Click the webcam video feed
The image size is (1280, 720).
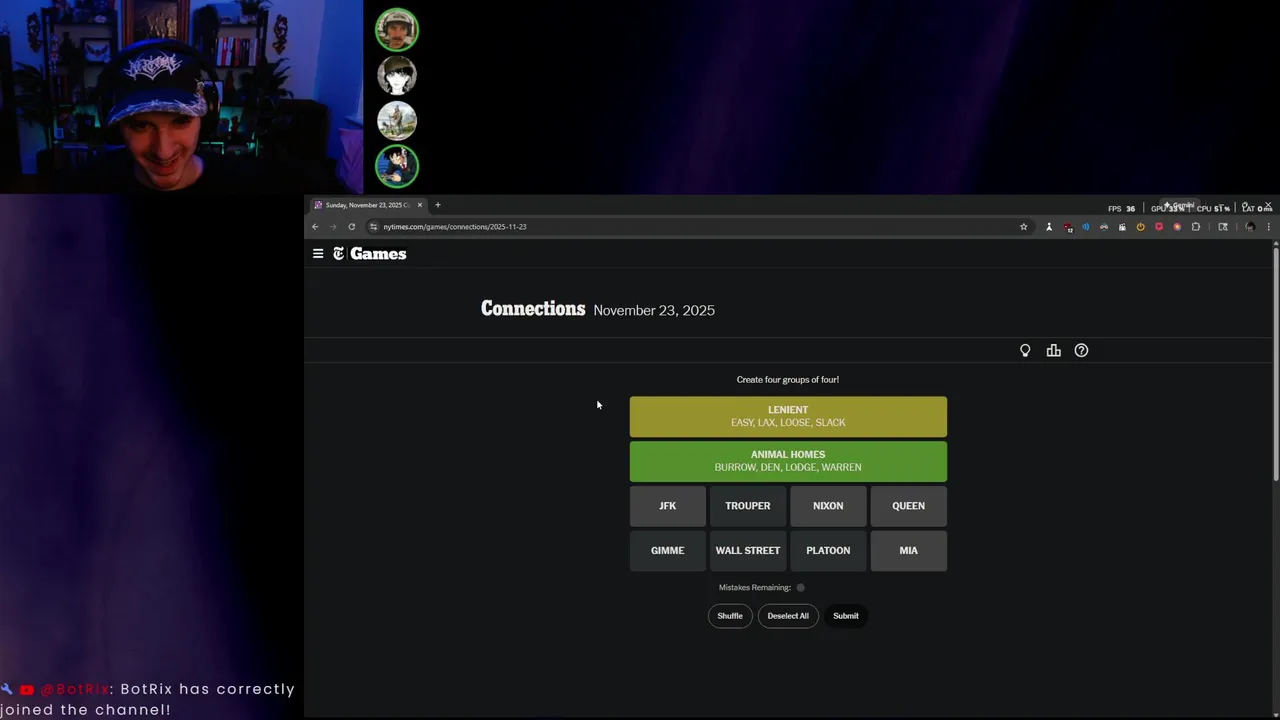coord(181,97)
